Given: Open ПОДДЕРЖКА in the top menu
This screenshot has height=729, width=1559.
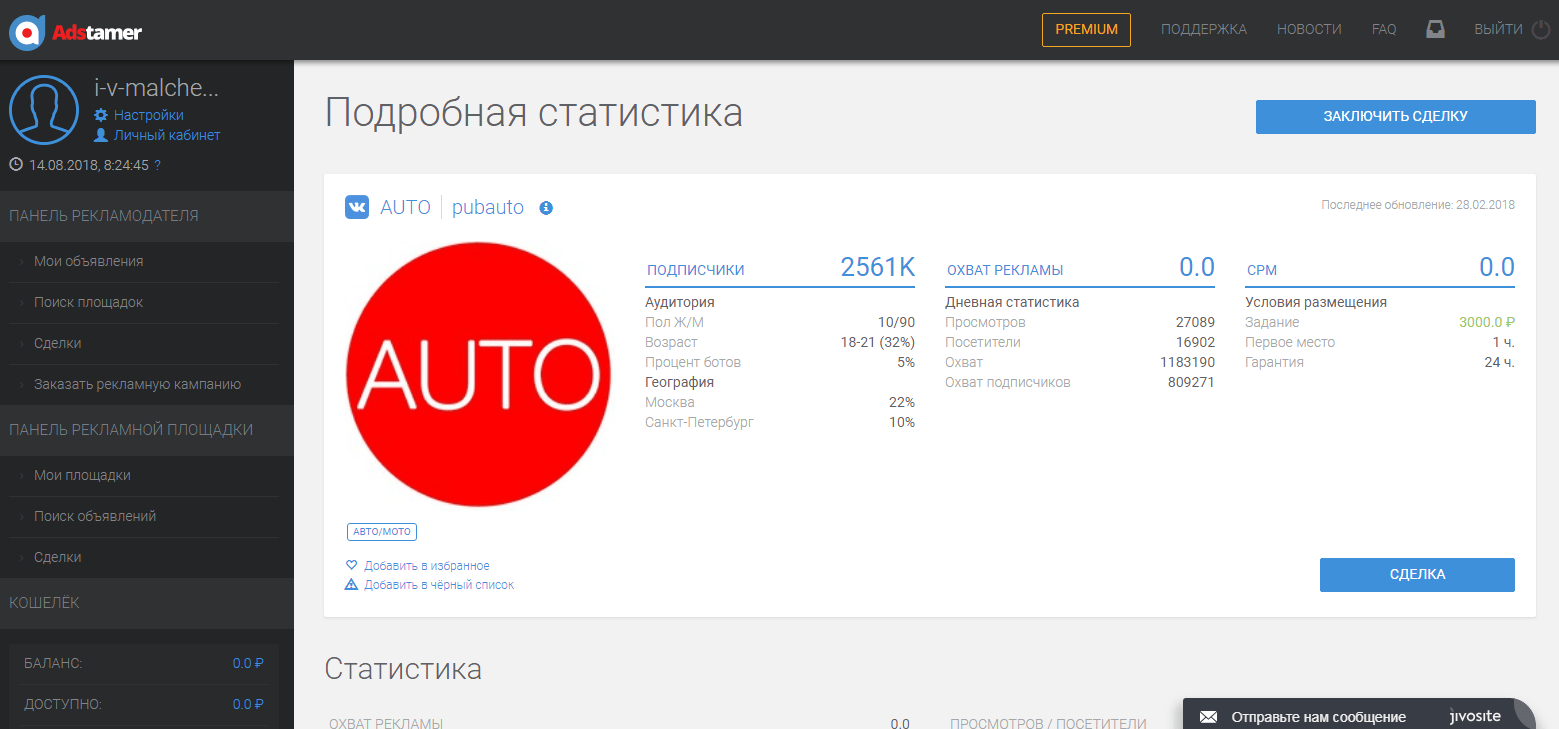Looking at the screenshot, I should point(1204,29).
